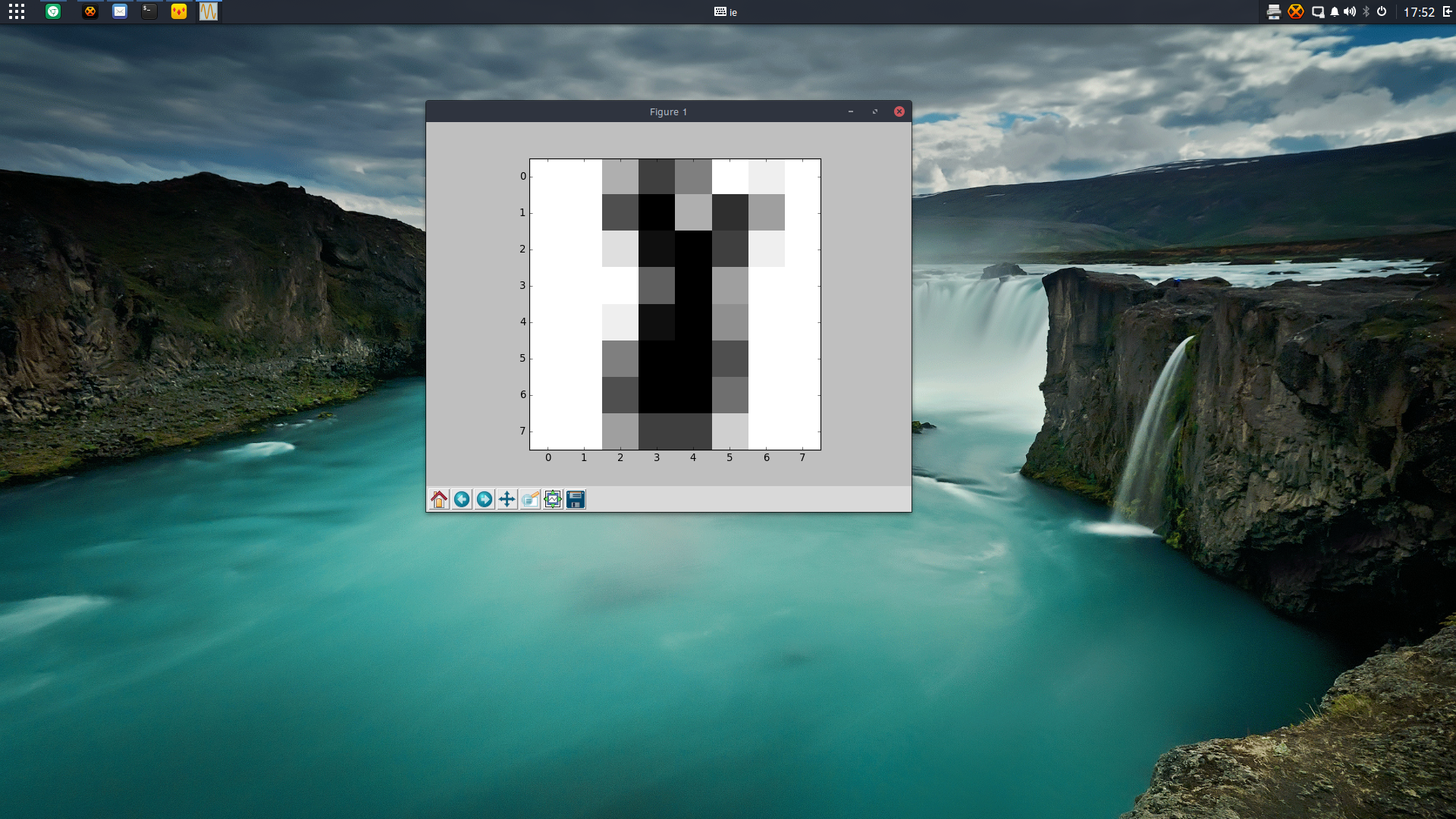Open the mail client envelope icon
The height and width of the screenshot is (819, 1456).
click(x=120, y=11)
